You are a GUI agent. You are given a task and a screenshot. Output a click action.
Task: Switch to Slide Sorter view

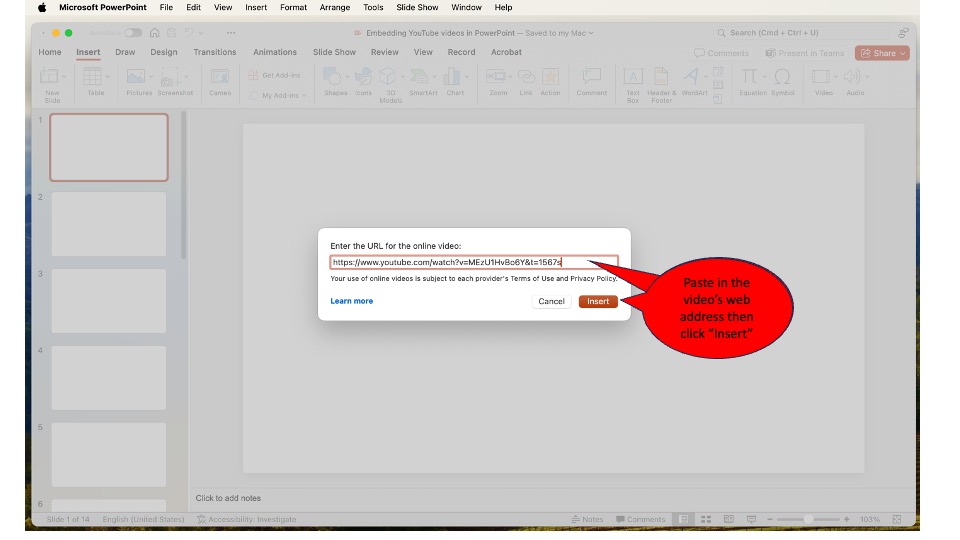click(706, 519)
